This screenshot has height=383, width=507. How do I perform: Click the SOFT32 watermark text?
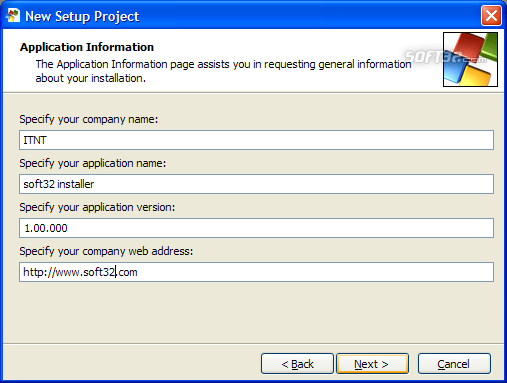445,57
